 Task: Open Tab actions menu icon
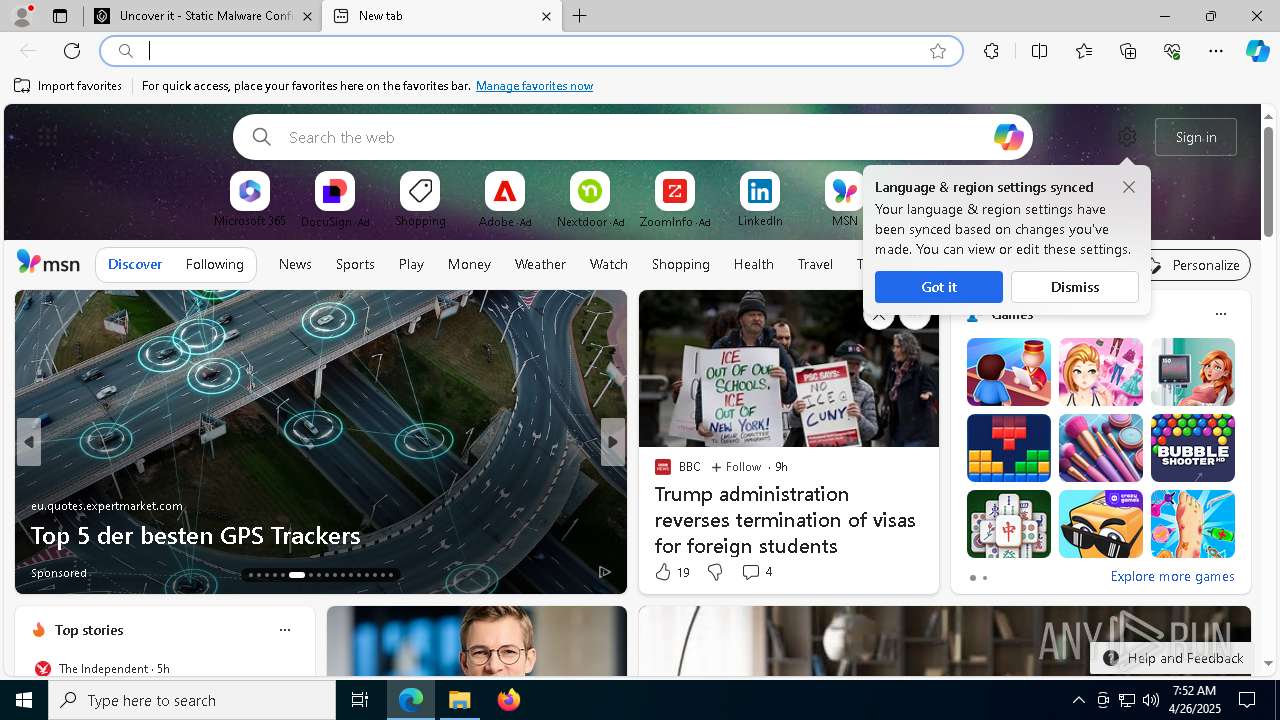tap(60, 16)
